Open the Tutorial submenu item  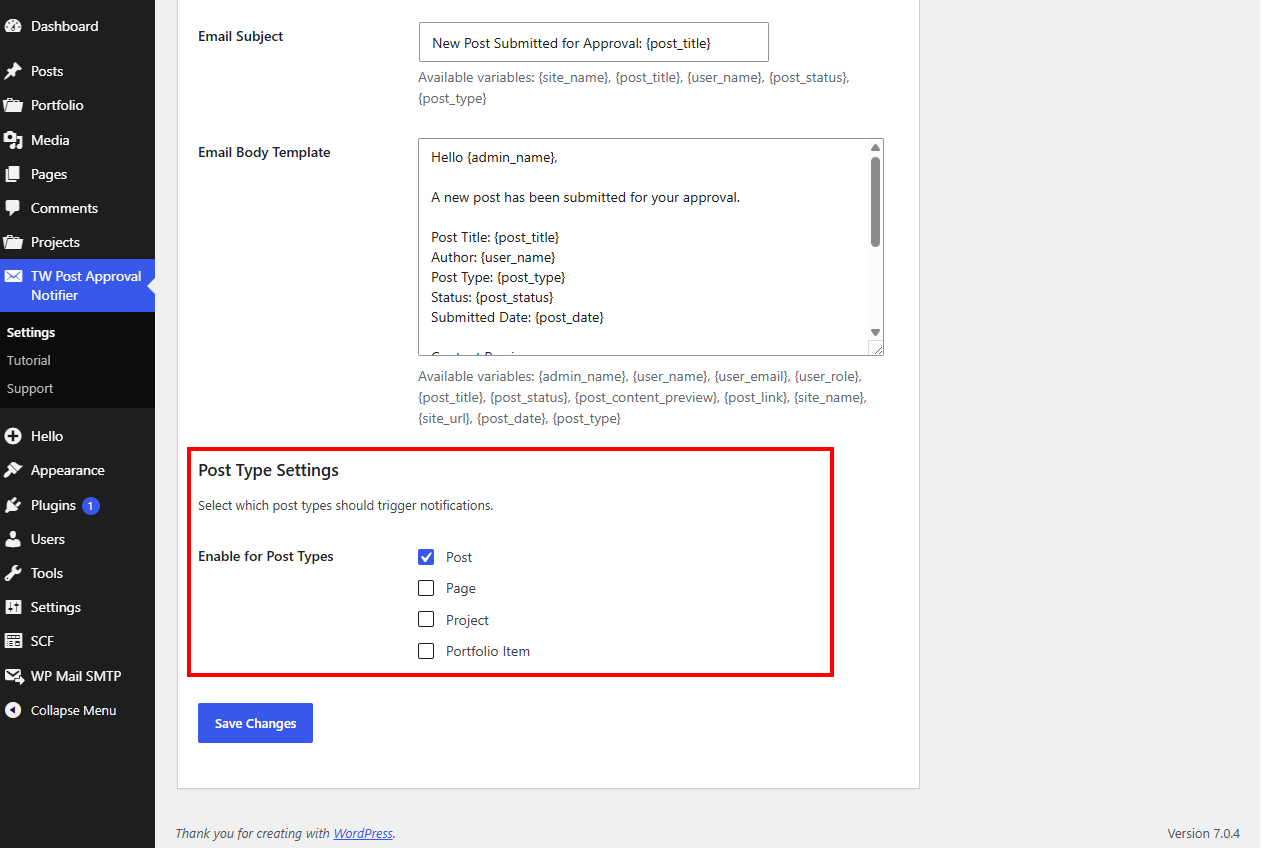29,360
